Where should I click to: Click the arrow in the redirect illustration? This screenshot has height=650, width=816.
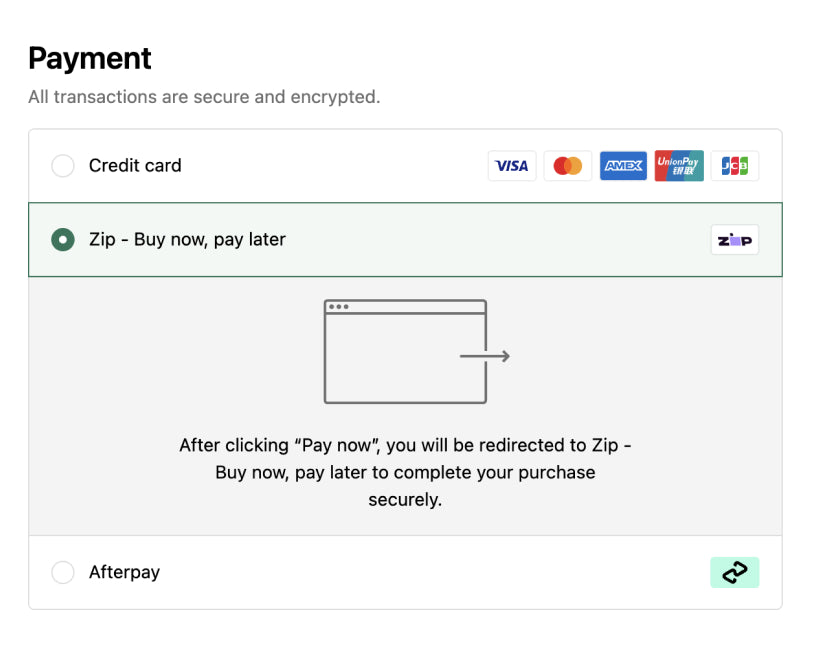click(486, 356)
